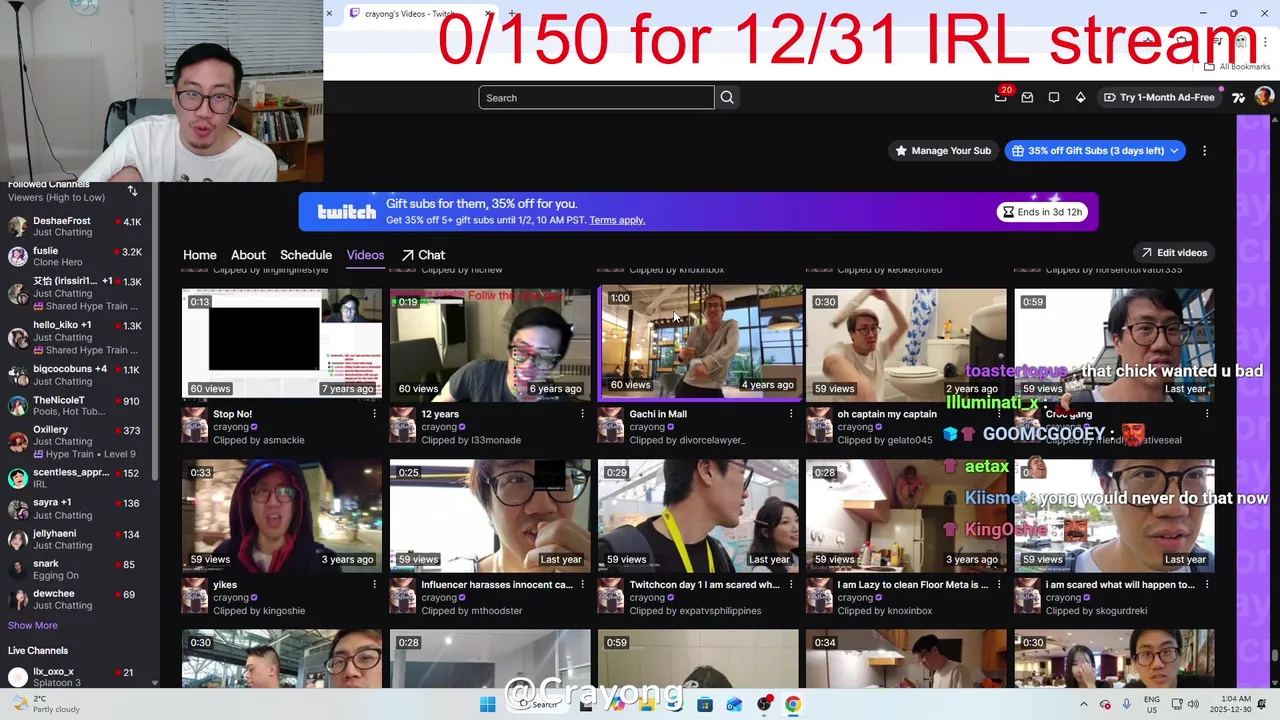Select the Videos channel tab

click(365, 255)
